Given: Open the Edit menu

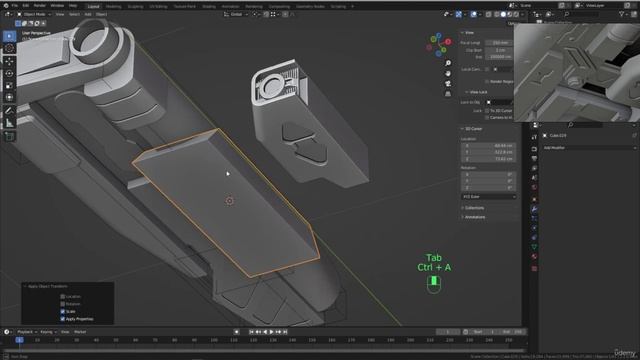Looking at the screenshot, I should [26, 6].
